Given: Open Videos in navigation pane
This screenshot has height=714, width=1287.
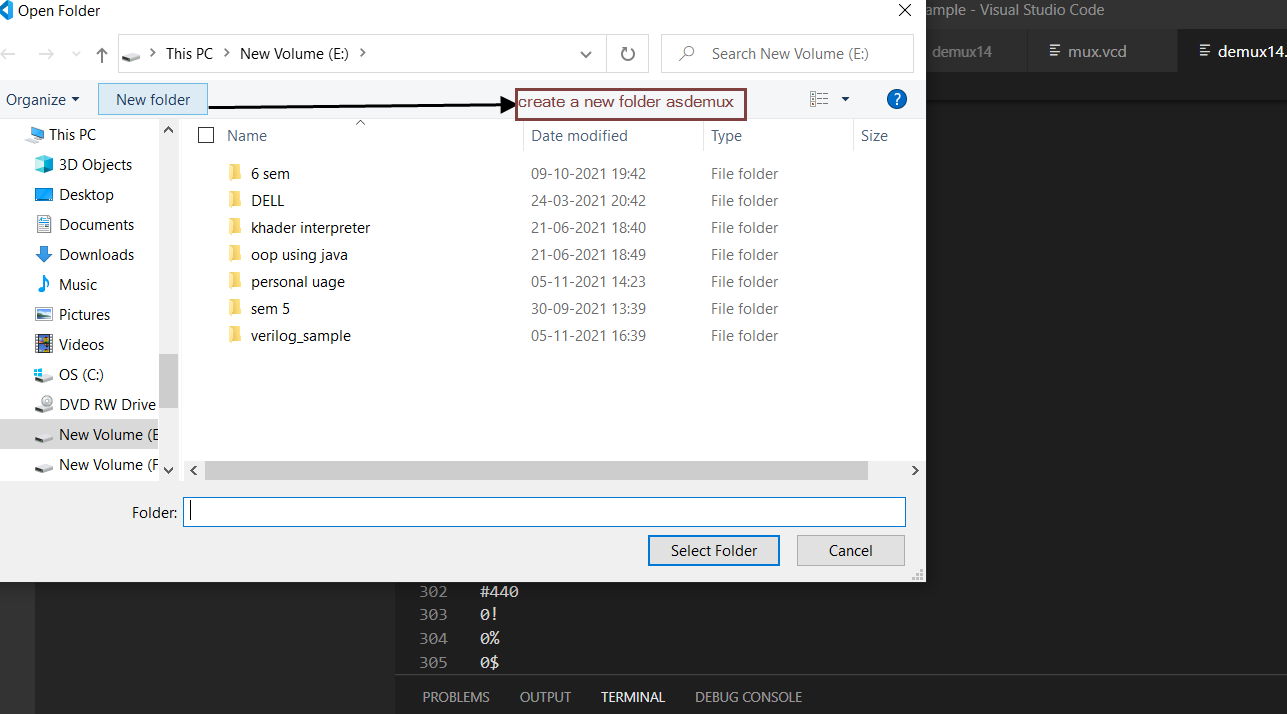Looking at the screenshot, I should (x=81, y=344).
